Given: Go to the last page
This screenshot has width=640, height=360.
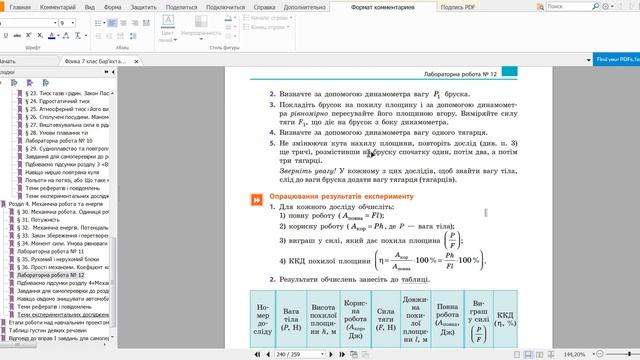Looking at the screenshot, I should [x=342, y=354].
